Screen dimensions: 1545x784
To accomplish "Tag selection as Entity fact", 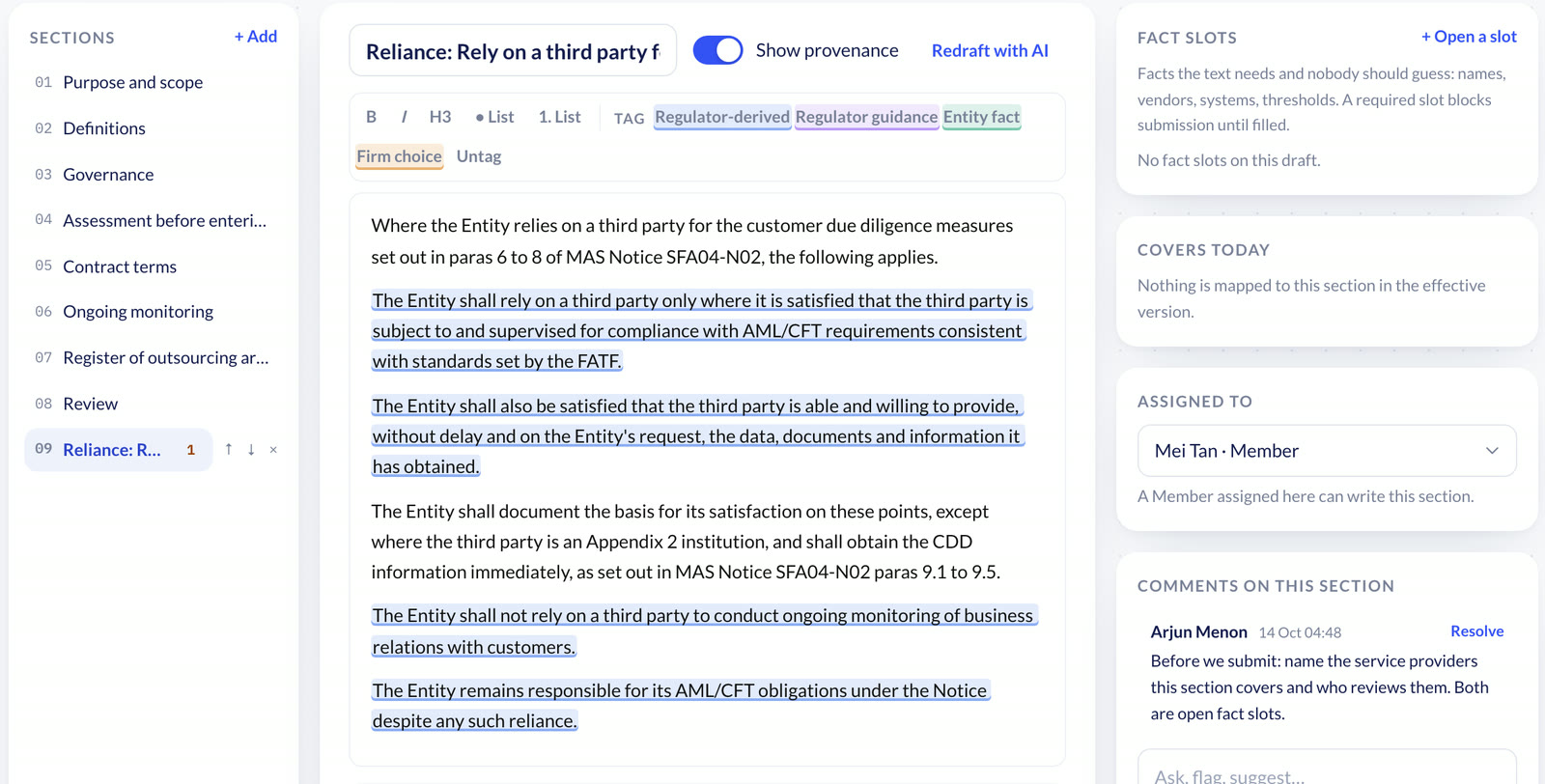I will point(981,117).
